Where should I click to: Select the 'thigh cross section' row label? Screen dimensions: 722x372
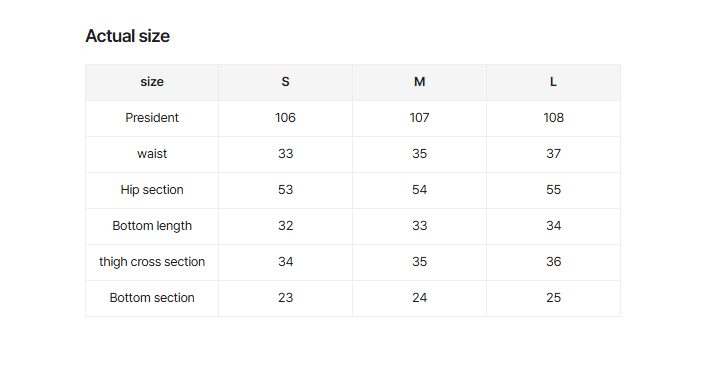tap(152, 262)
